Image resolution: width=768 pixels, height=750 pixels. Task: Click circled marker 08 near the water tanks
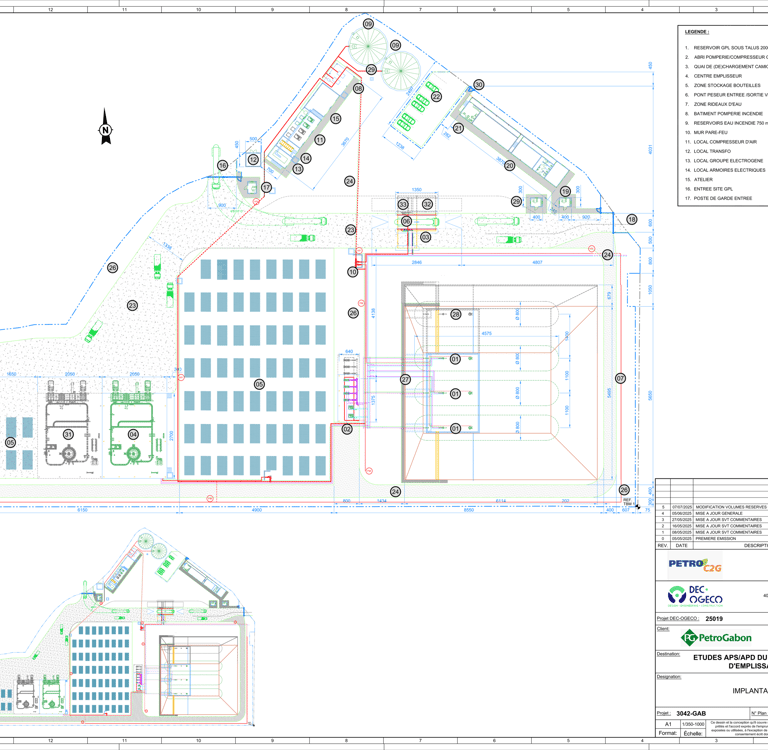(x=359, y=88)
